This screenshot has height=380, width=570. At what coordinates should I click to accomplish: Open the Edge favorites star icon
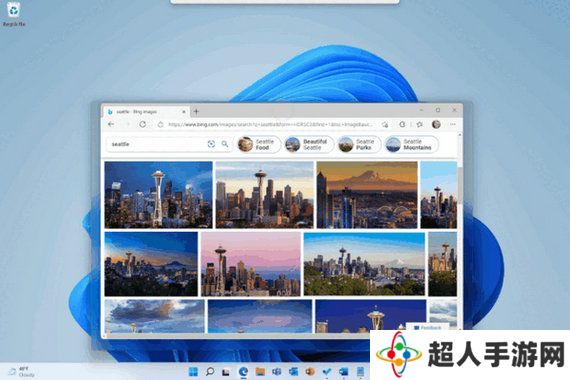click(420, 124)
